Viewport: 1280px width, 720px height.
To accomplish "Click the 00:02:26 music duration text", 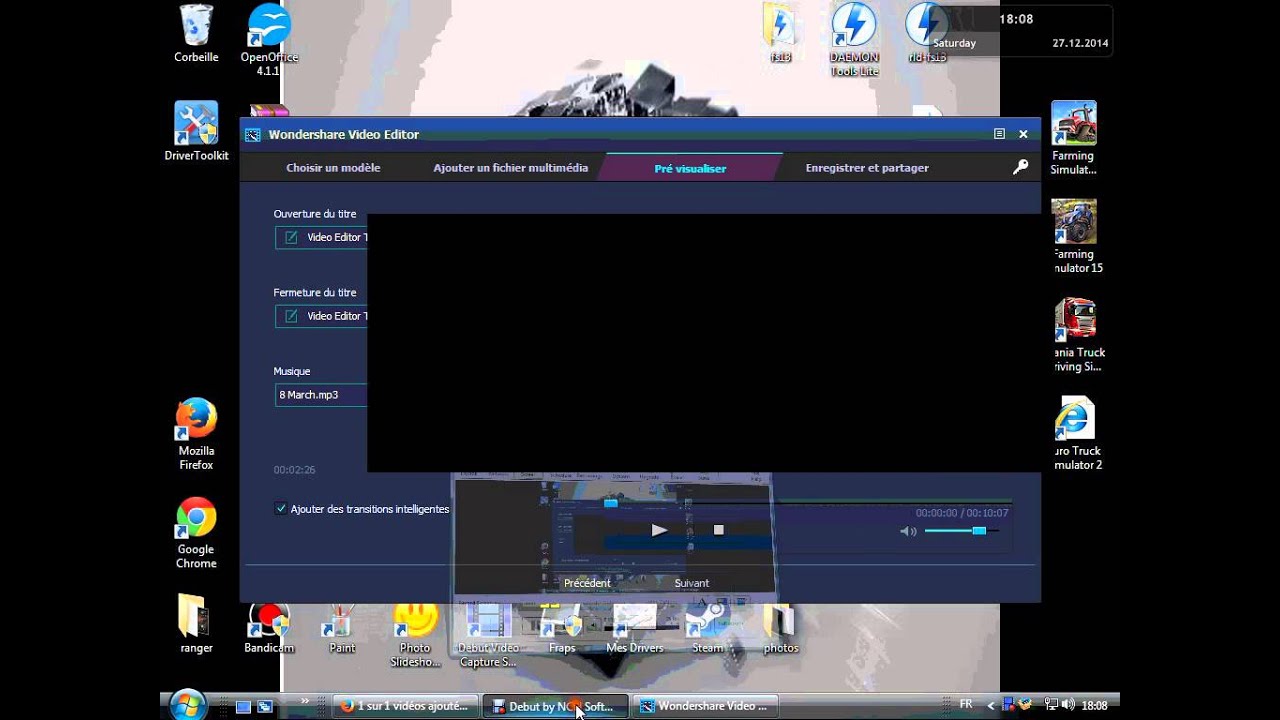I will tap(294, 470).
